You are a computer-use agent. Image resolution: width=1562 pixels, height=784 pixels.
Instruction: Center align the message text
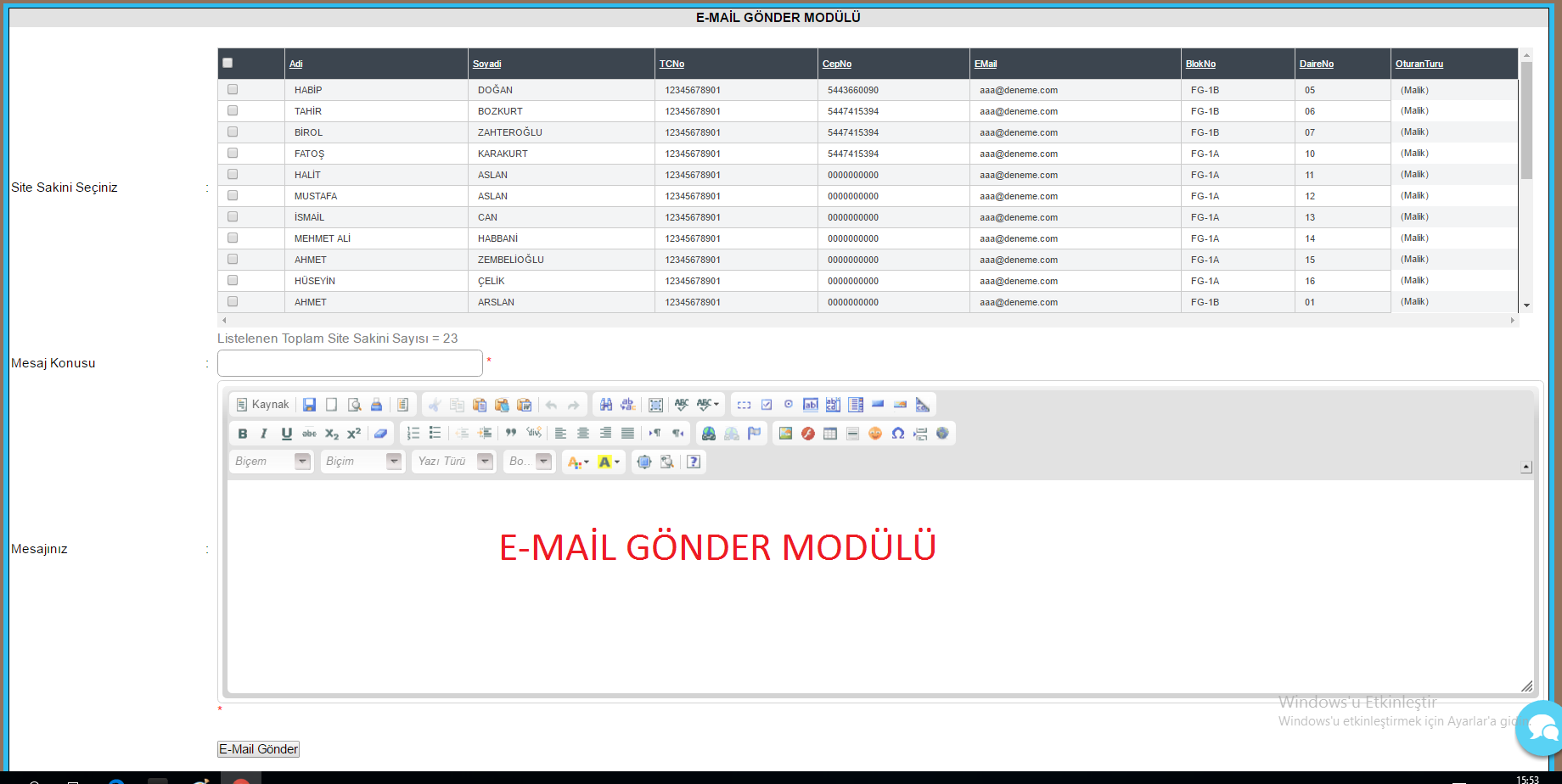[x=583, y=434]
